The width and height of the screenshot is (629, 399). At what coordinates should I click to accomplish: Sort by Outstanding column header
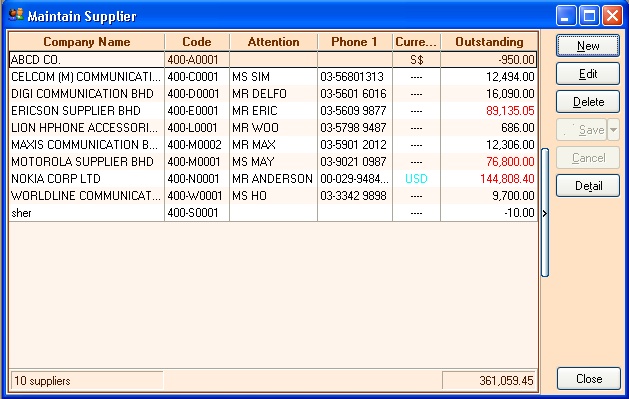pyautogui.click(x=489, y=42)
